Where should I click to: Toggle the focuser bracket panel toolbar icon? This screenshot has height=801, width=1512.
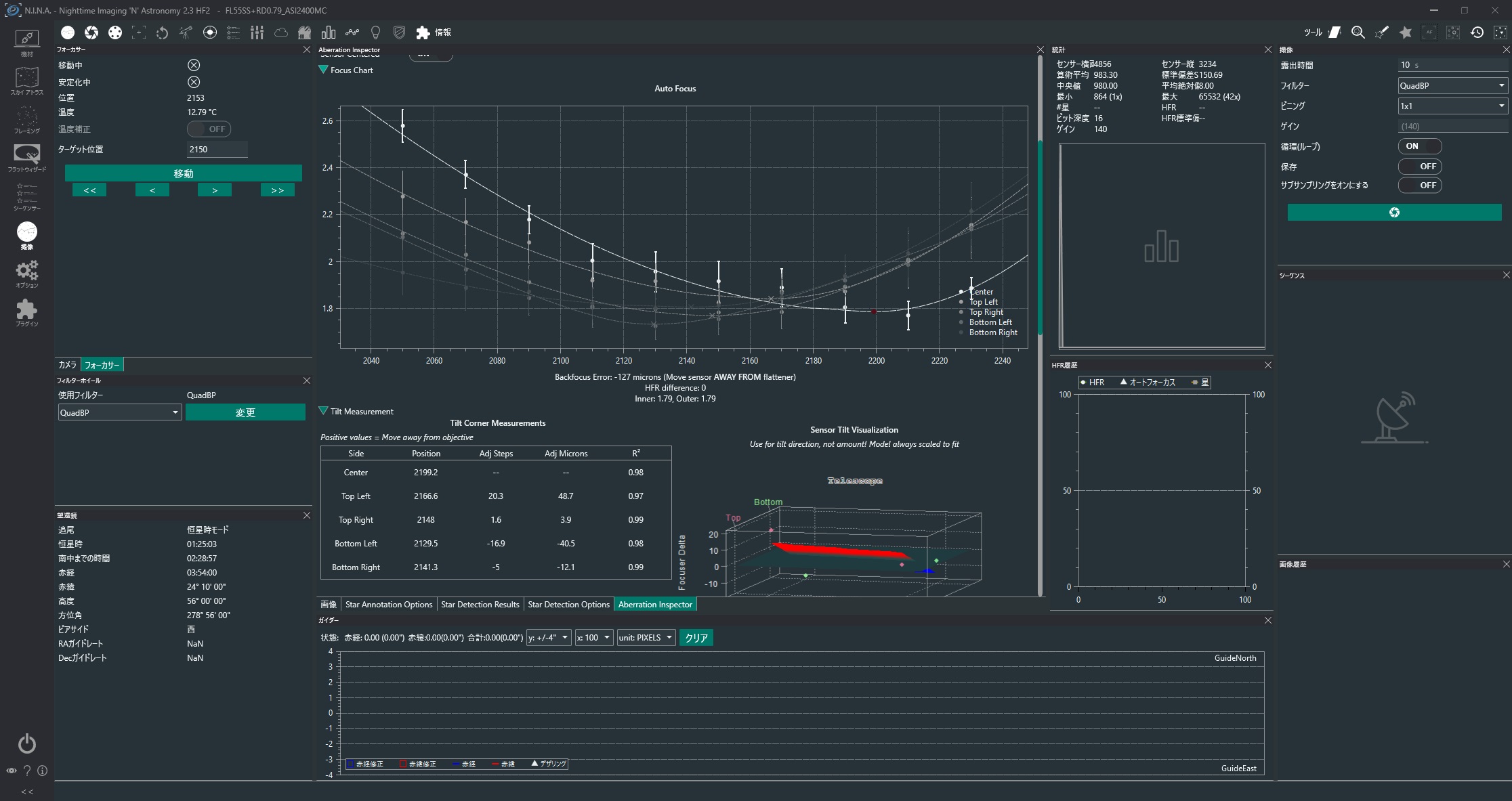139,33
